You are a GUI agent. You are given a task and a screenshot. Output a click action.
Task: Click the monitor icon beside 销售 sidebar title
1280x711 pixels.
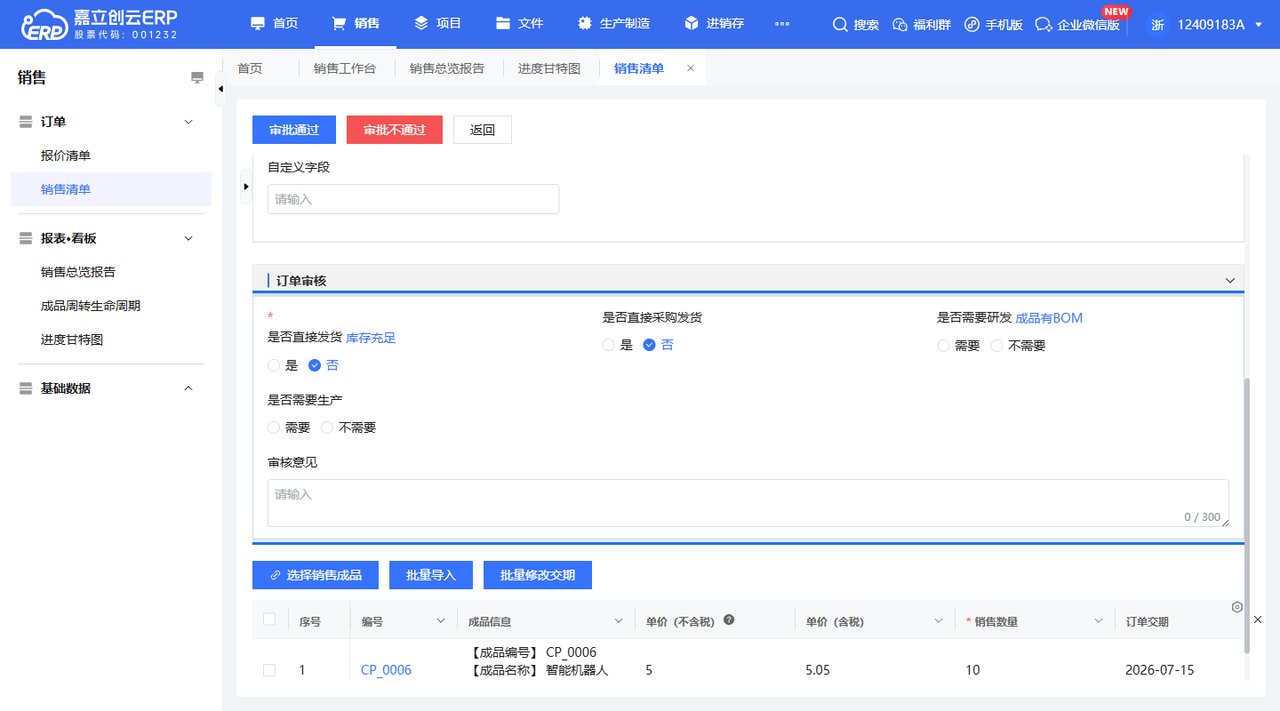click(197, 78)
